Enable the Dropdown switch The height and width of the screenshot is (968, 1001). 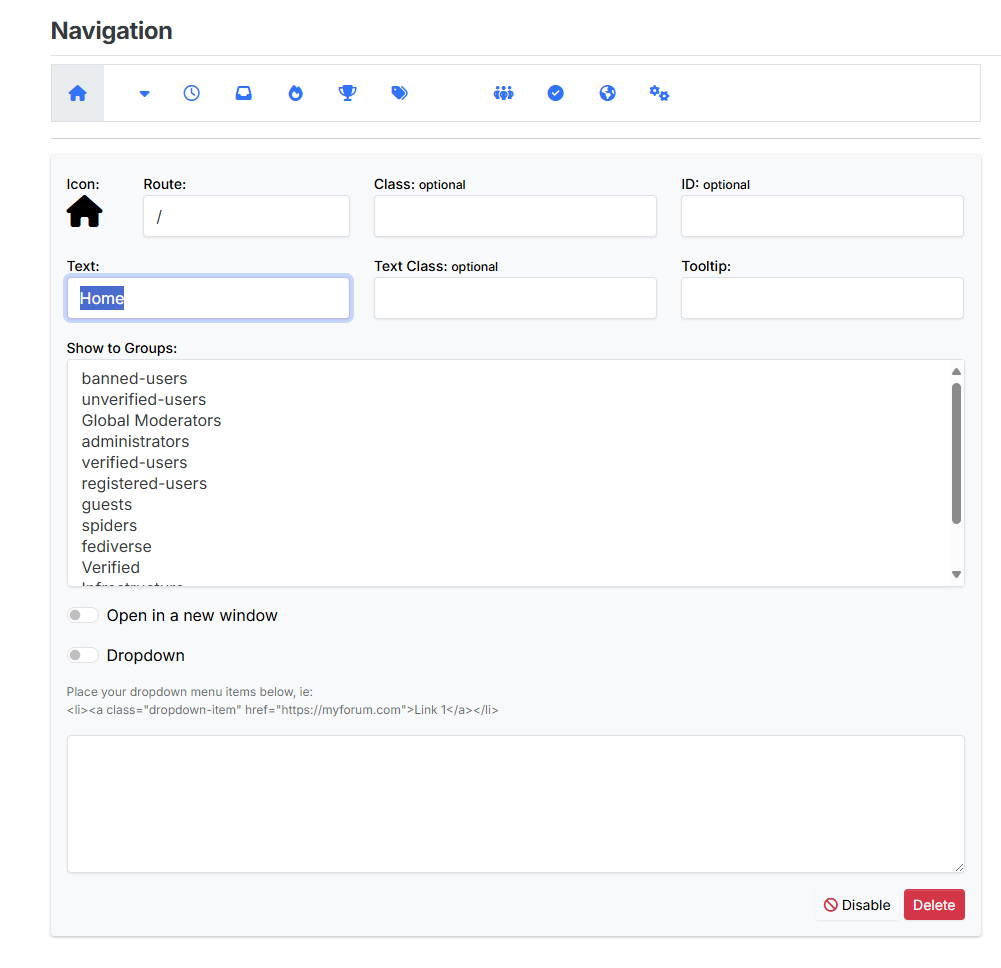[x=83, y=656]
